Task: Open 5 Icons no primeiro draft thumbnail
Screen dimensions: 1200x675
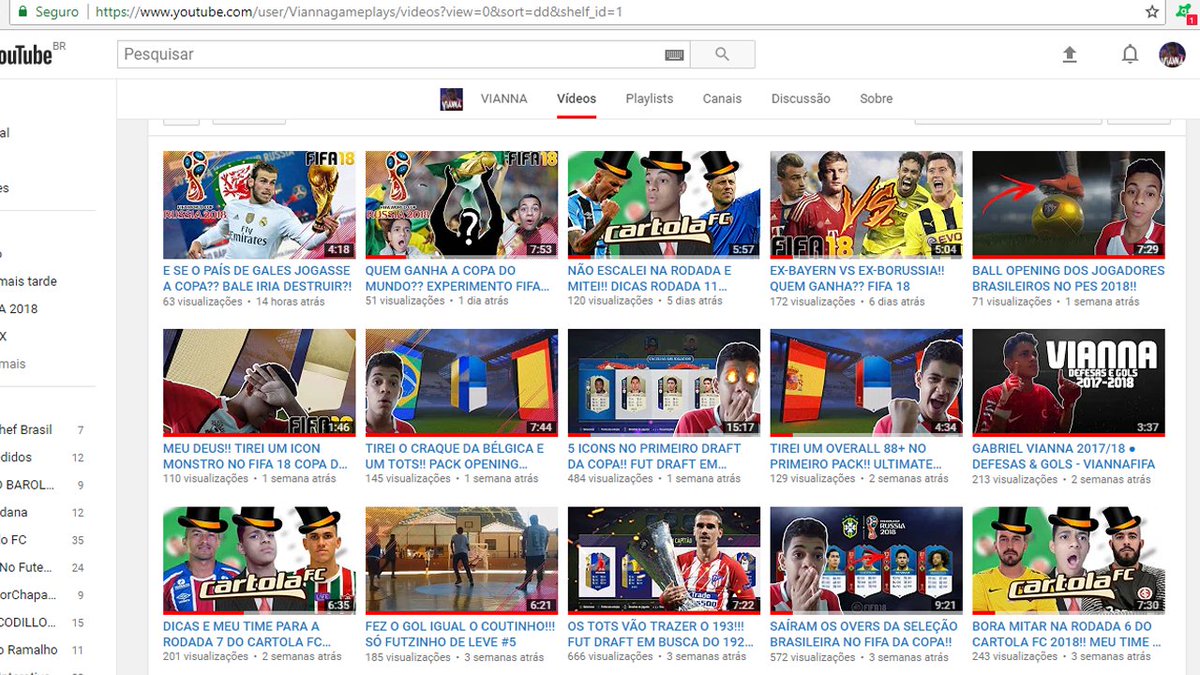Action: tap(664, 383)
